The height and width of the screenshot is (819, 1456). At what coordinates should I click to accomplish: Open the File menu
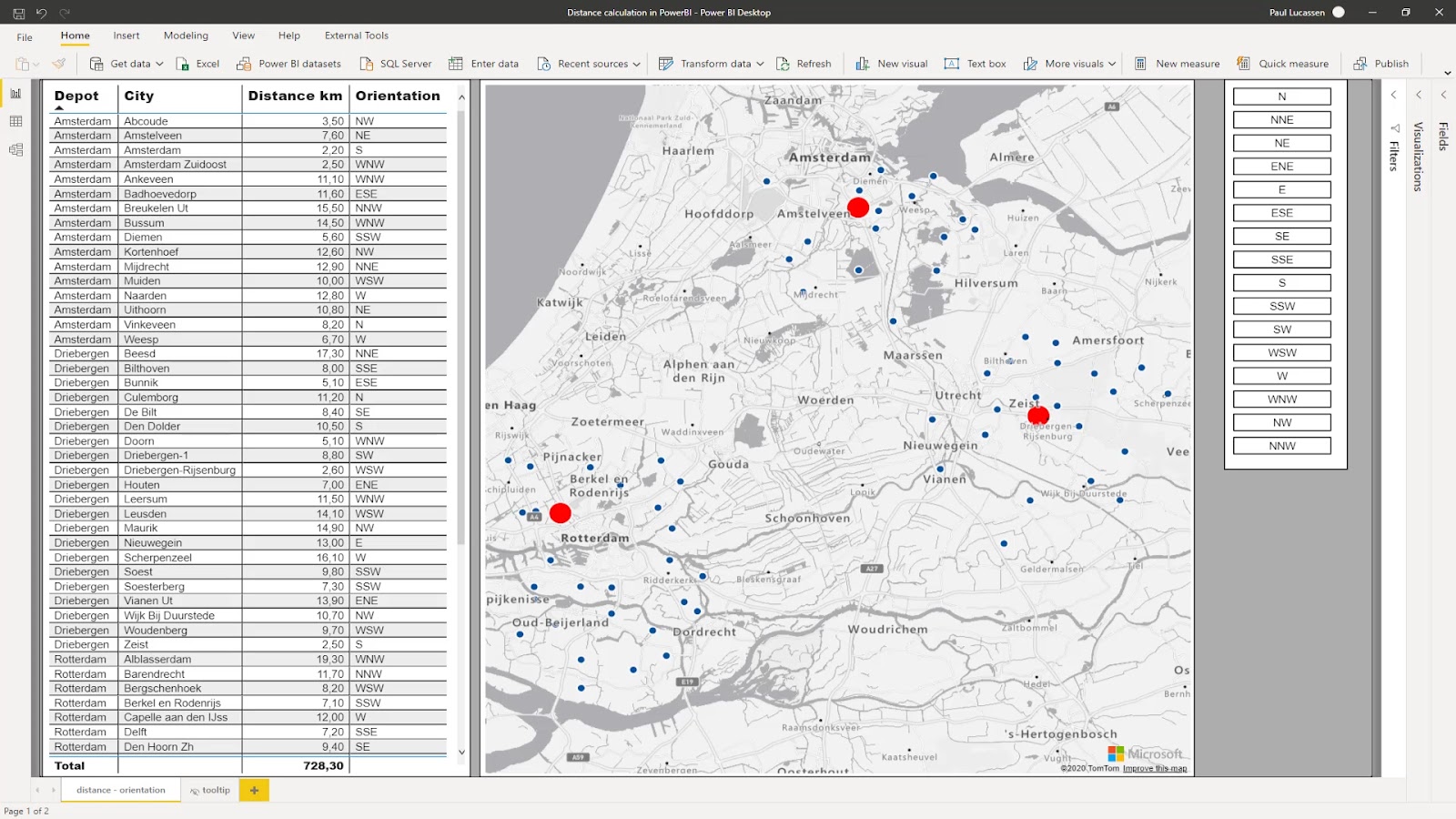25,37
